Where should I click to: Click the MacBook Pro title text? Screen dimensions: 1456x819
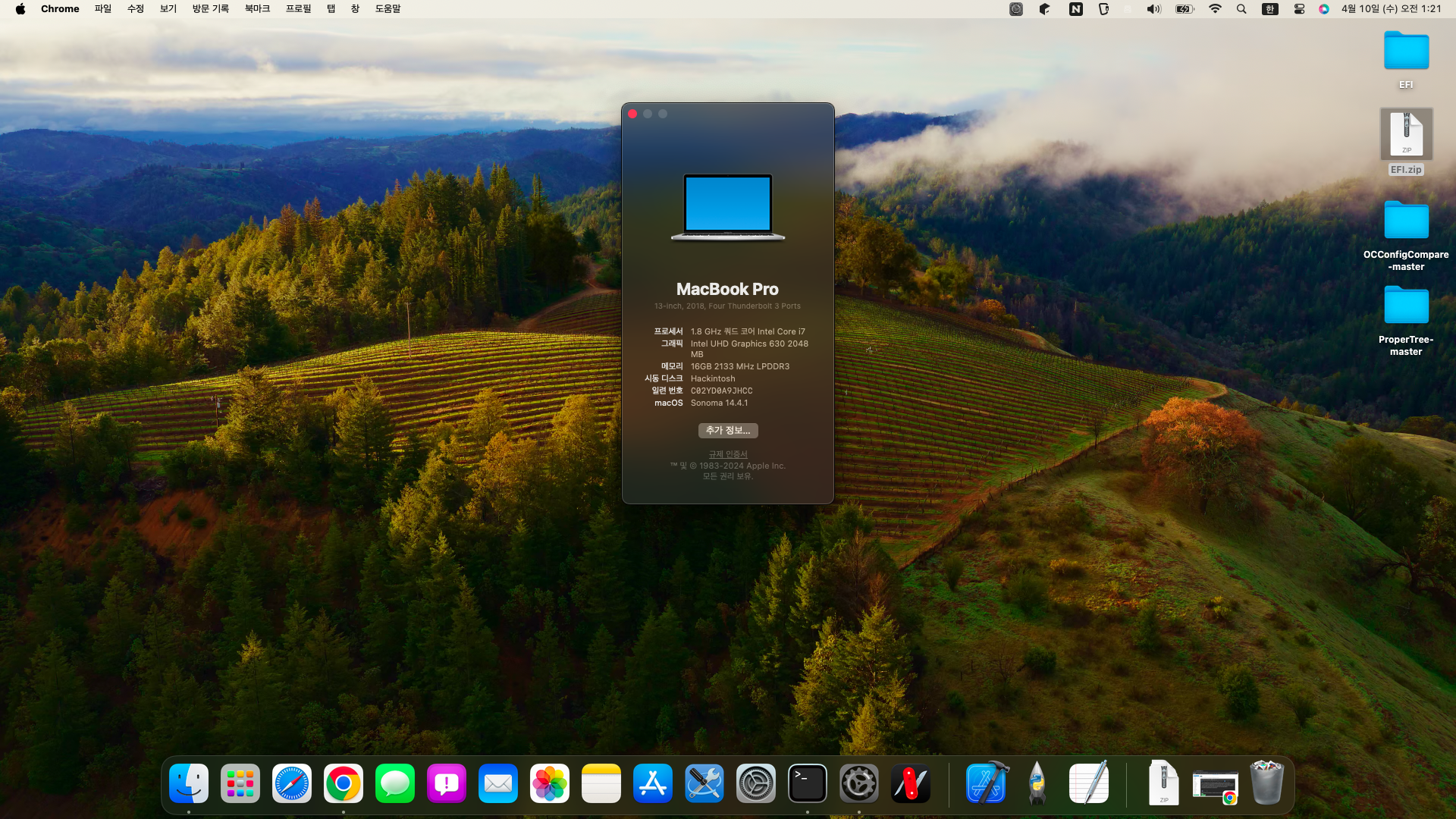point(728,290)
